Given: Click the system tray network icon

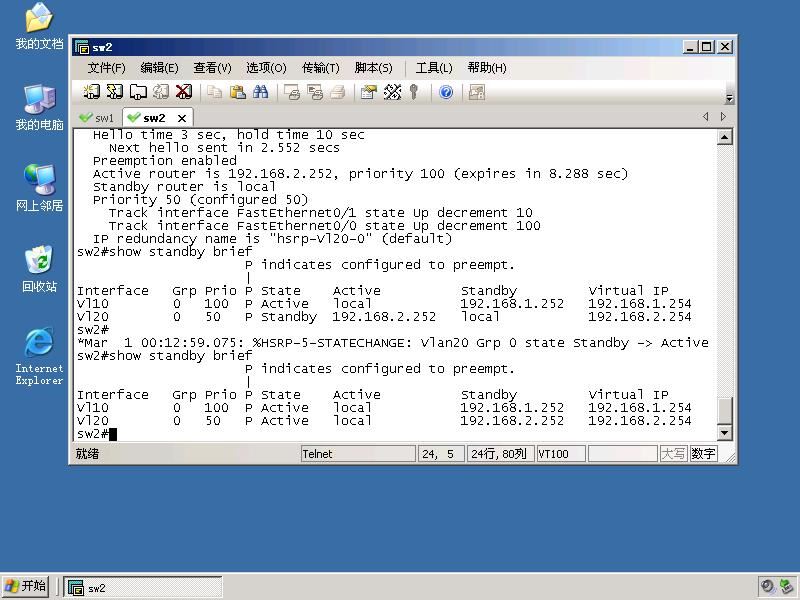Looking at the screenshot, I should pyautogui.click(x=788, y=587).
